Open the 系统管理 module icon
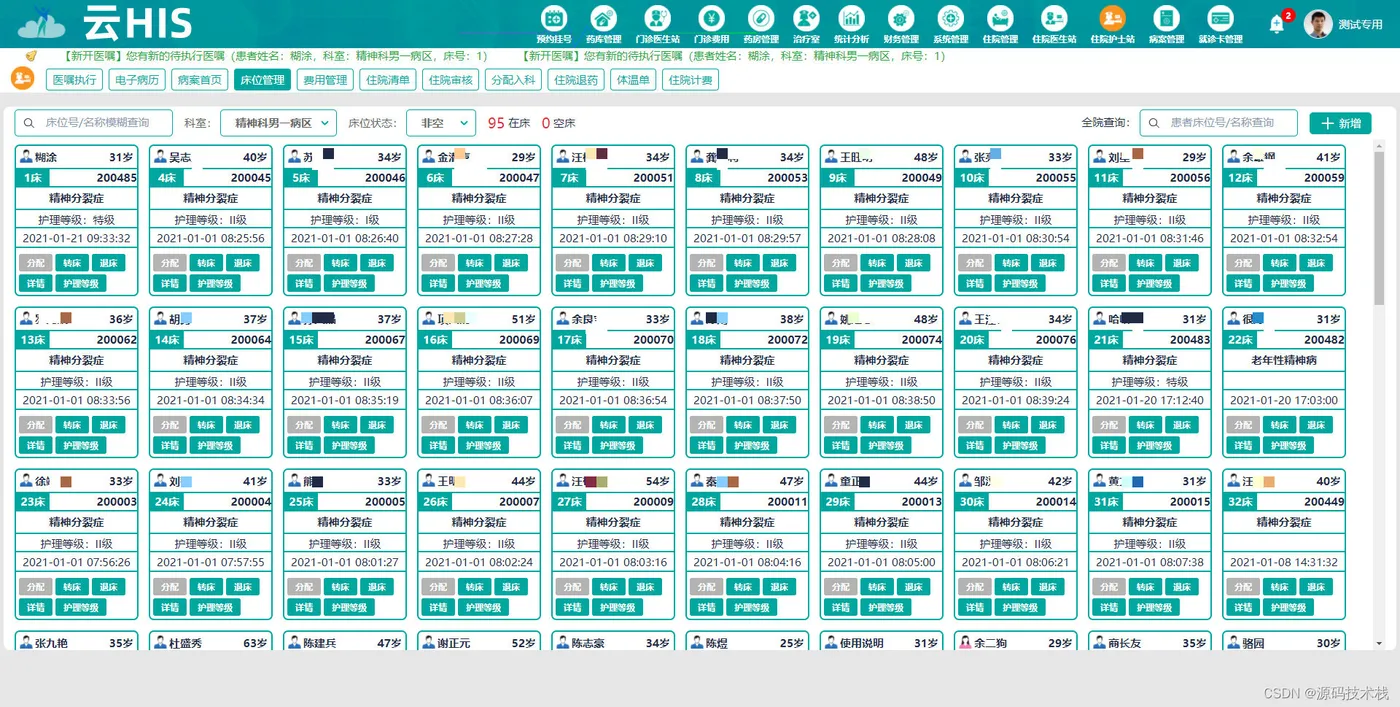Screen dimensions: 1400x707 click(x=950, y=17)
